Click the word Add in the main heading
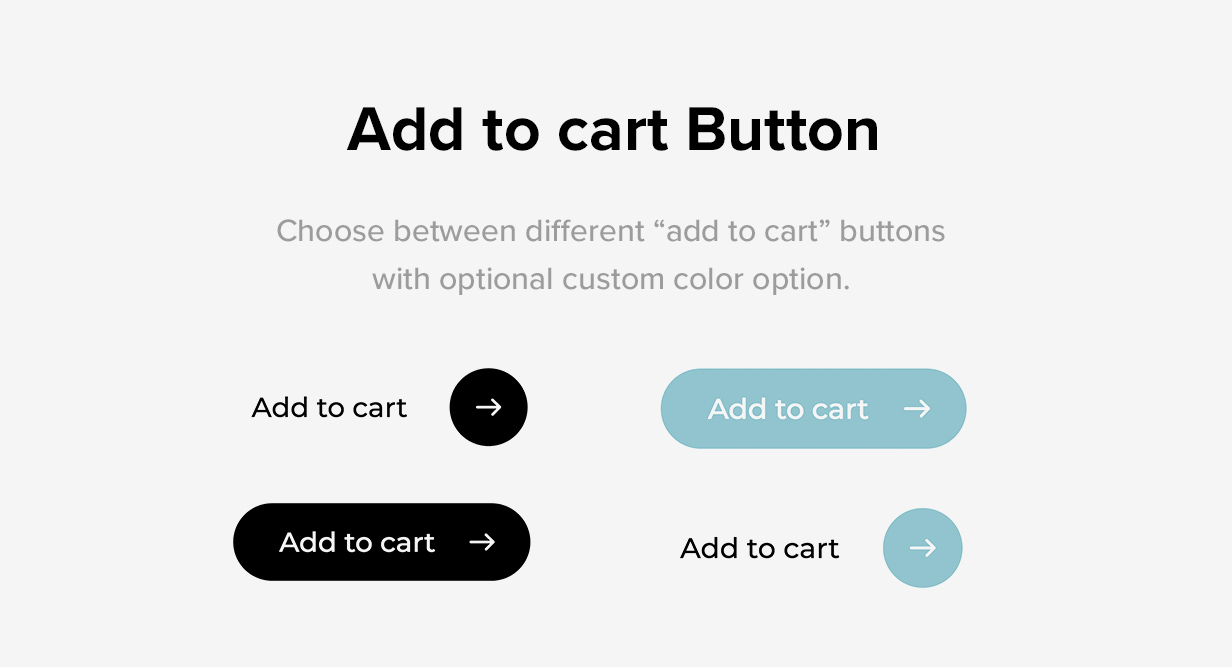The height and width of the screenshot is (667, 1232). [405, 130]
